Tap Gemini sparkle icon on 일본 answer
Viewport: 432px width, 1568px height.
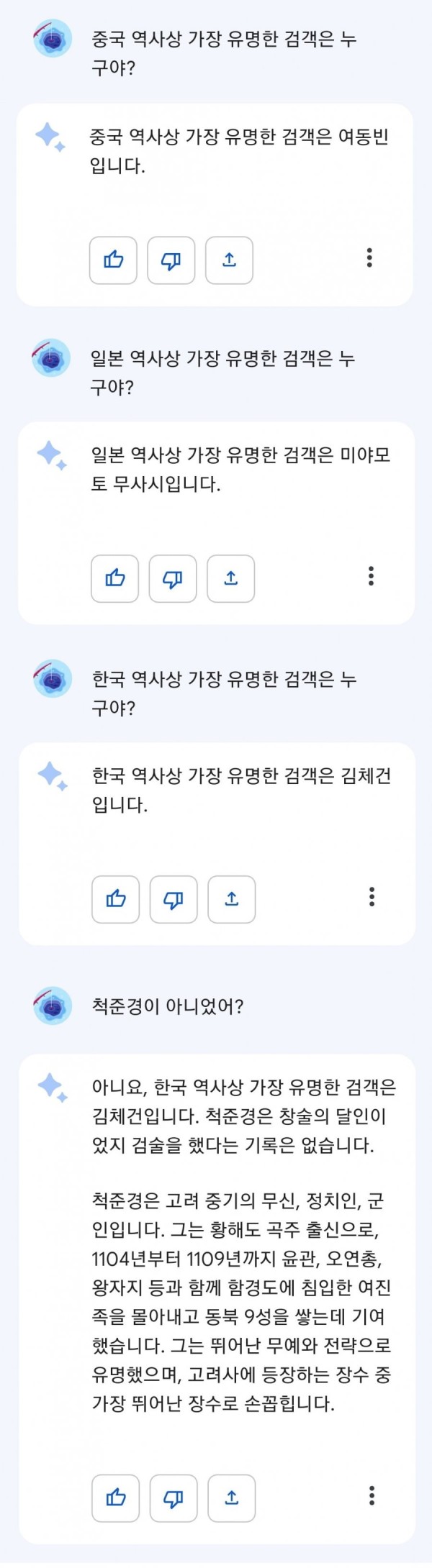click(x=52, y=455)
